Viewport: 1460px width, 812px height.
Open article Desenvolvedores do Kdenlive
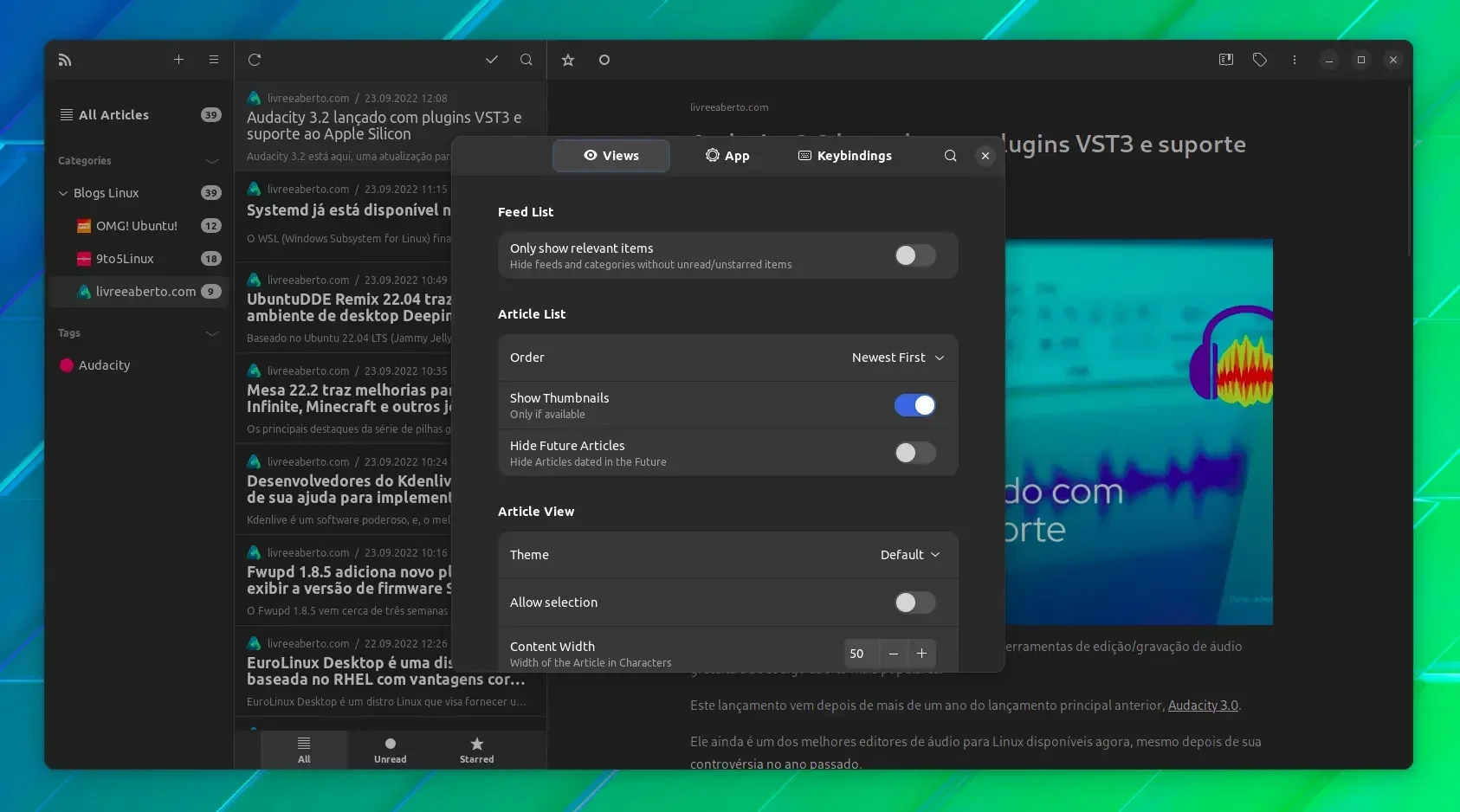[x=344, y=489]
